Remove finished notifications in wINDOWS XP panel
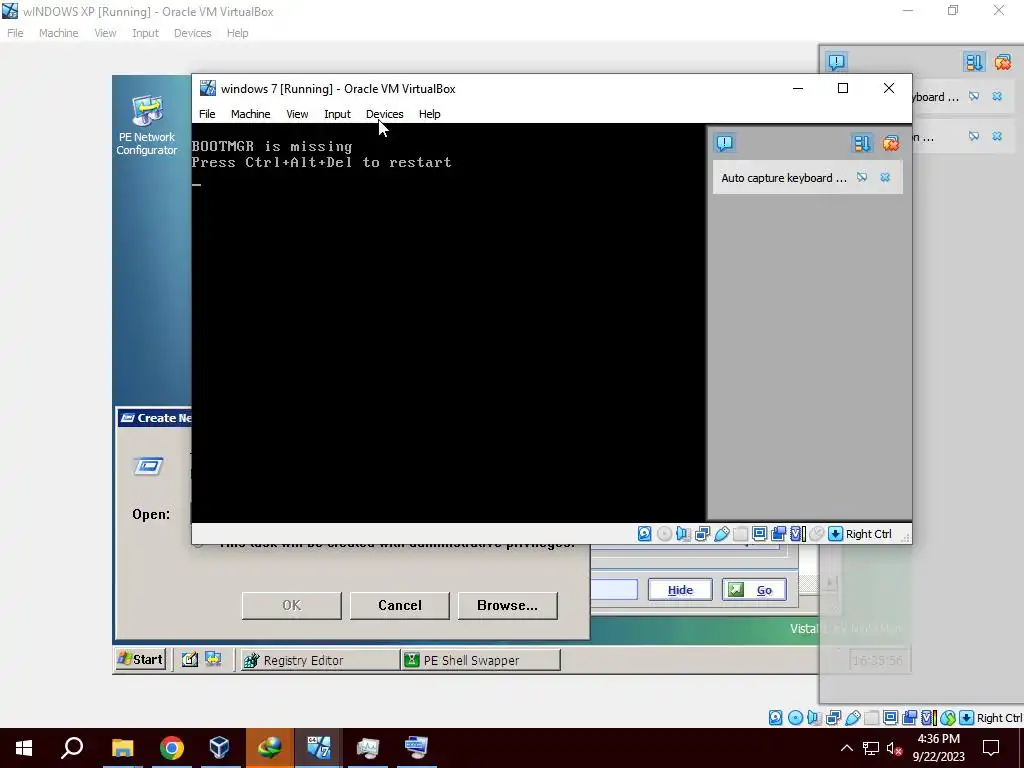This screenshot has height=768, width=1024. pos(1002,62)
